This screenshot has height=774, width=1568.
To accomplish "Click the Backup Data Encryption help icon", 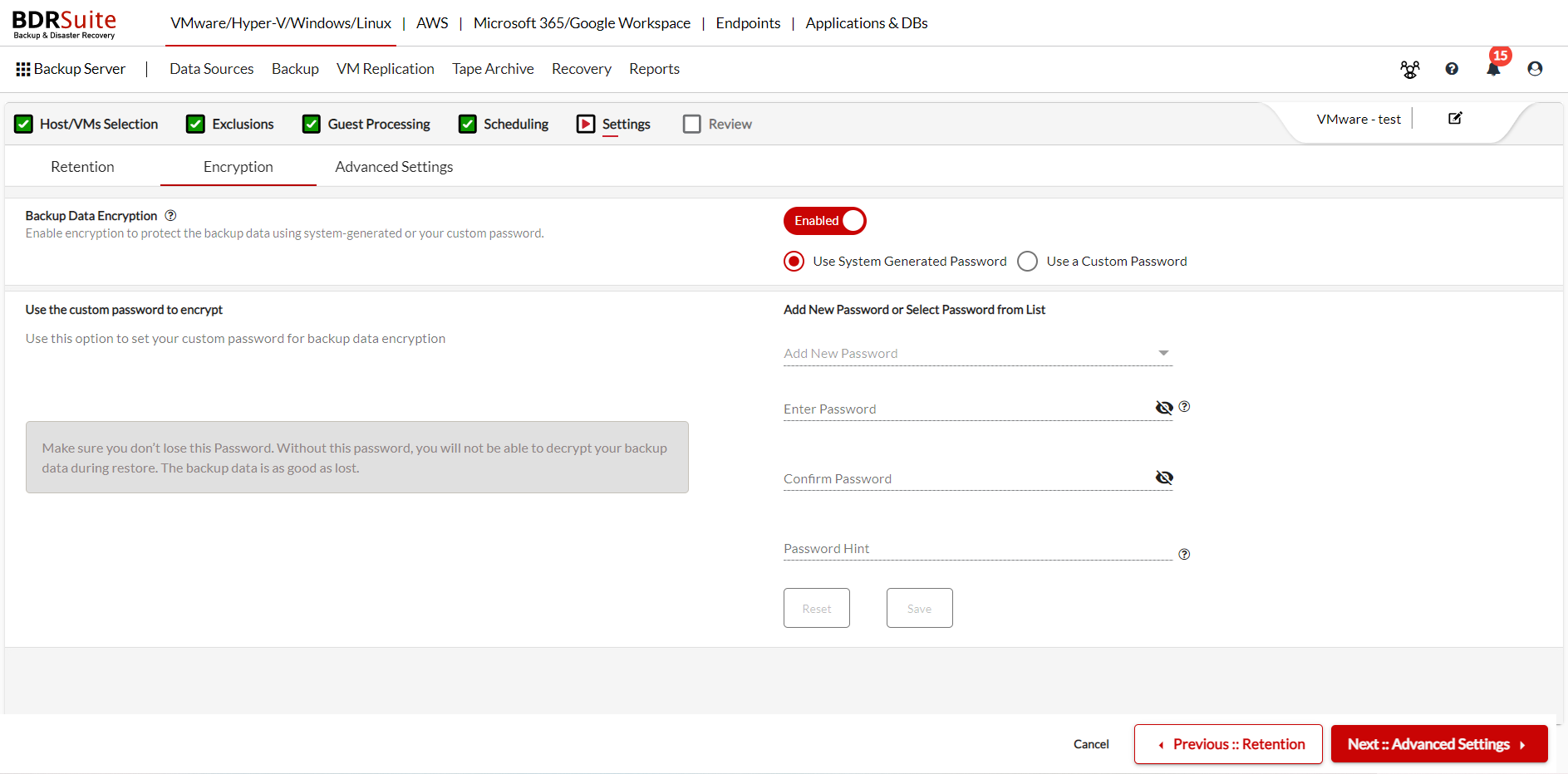I will (x=170, y=215).
